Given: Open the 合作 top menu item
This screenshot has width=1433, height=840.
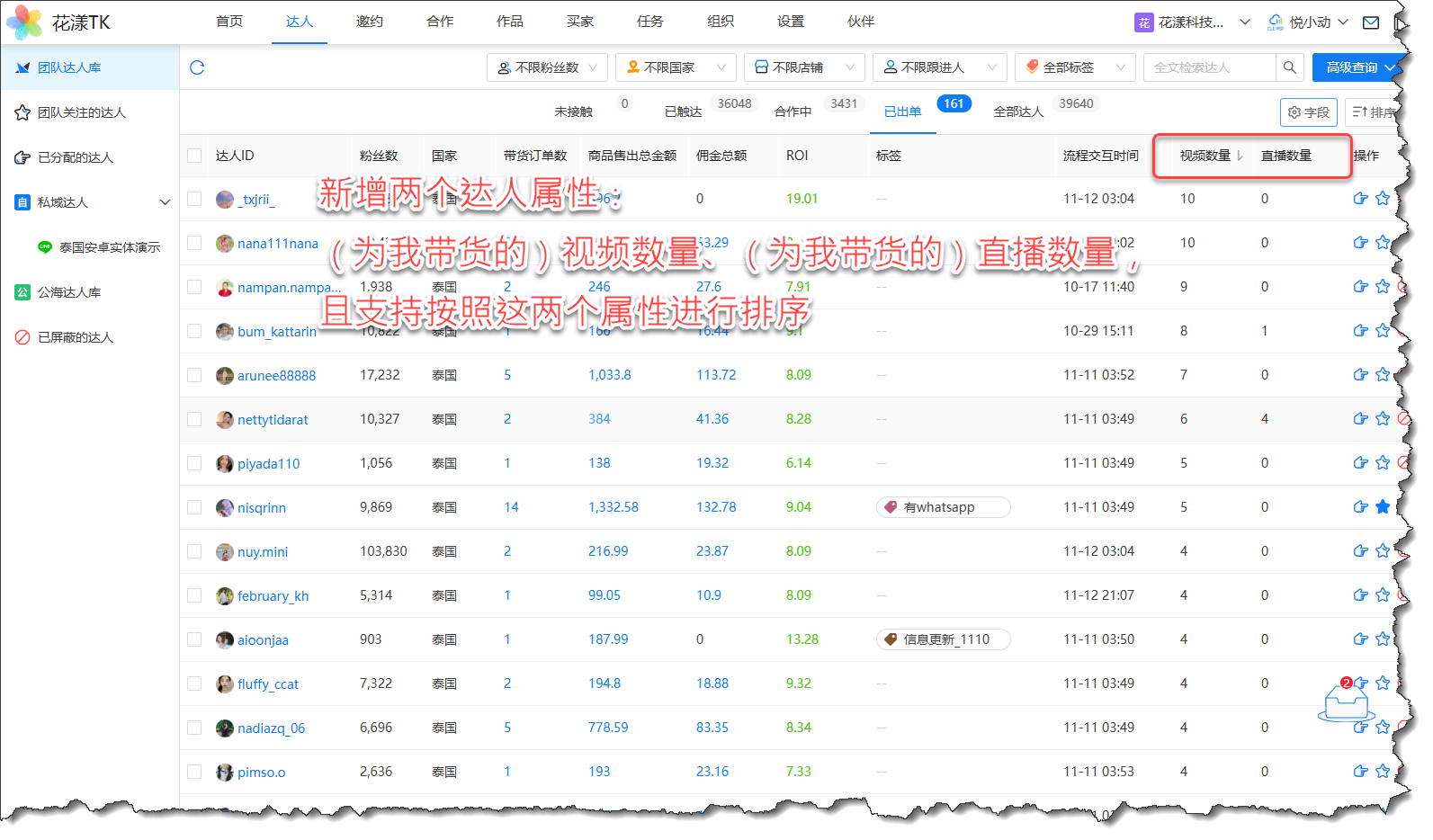Looking at the screenshot, I should pos(440,22).
